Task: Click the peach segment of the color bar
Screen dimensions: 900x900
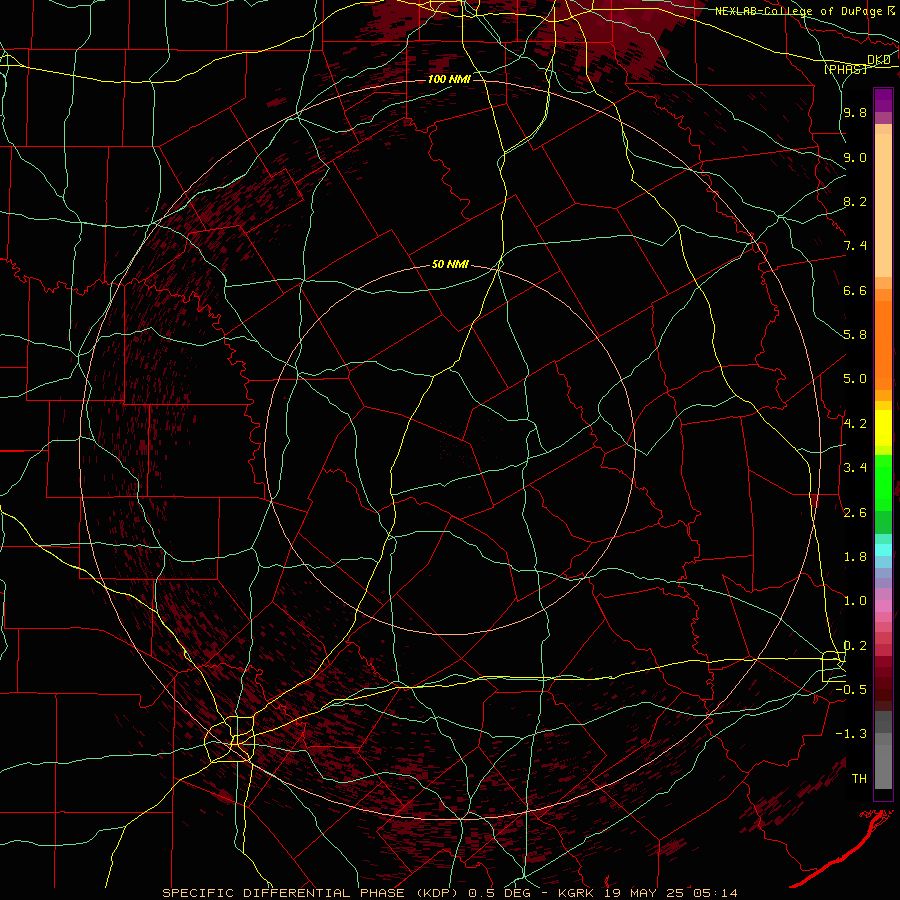Action: 883,207
